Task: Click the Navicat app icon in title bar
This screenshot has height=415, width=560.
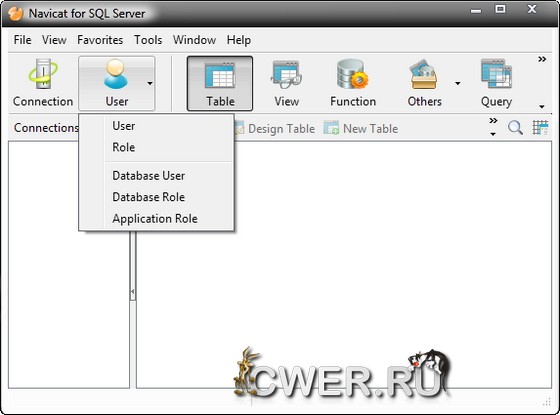Action: pos(15,13)
